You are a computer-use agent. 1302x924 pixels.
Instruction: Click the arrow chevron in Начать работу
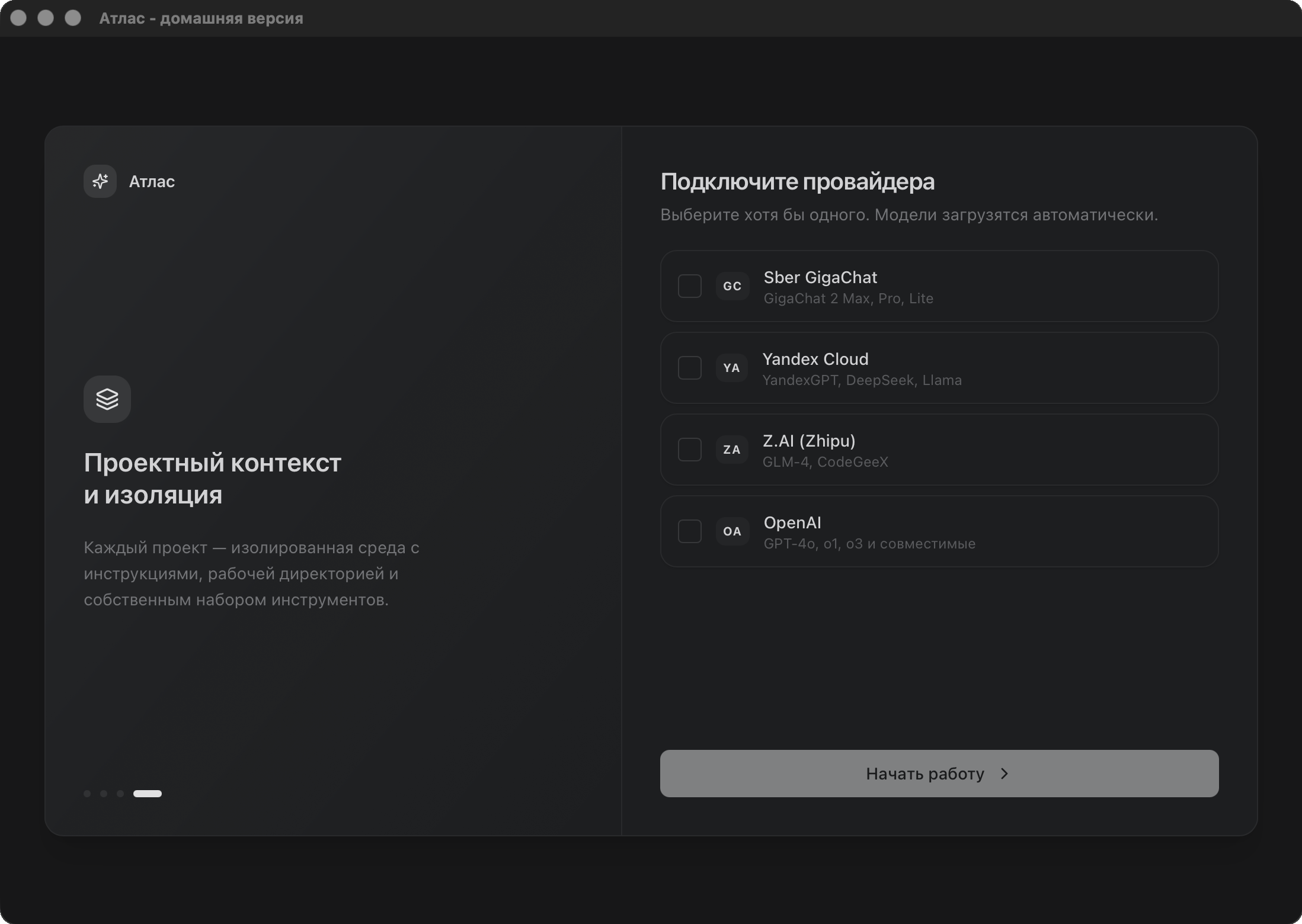[1005, 774]
